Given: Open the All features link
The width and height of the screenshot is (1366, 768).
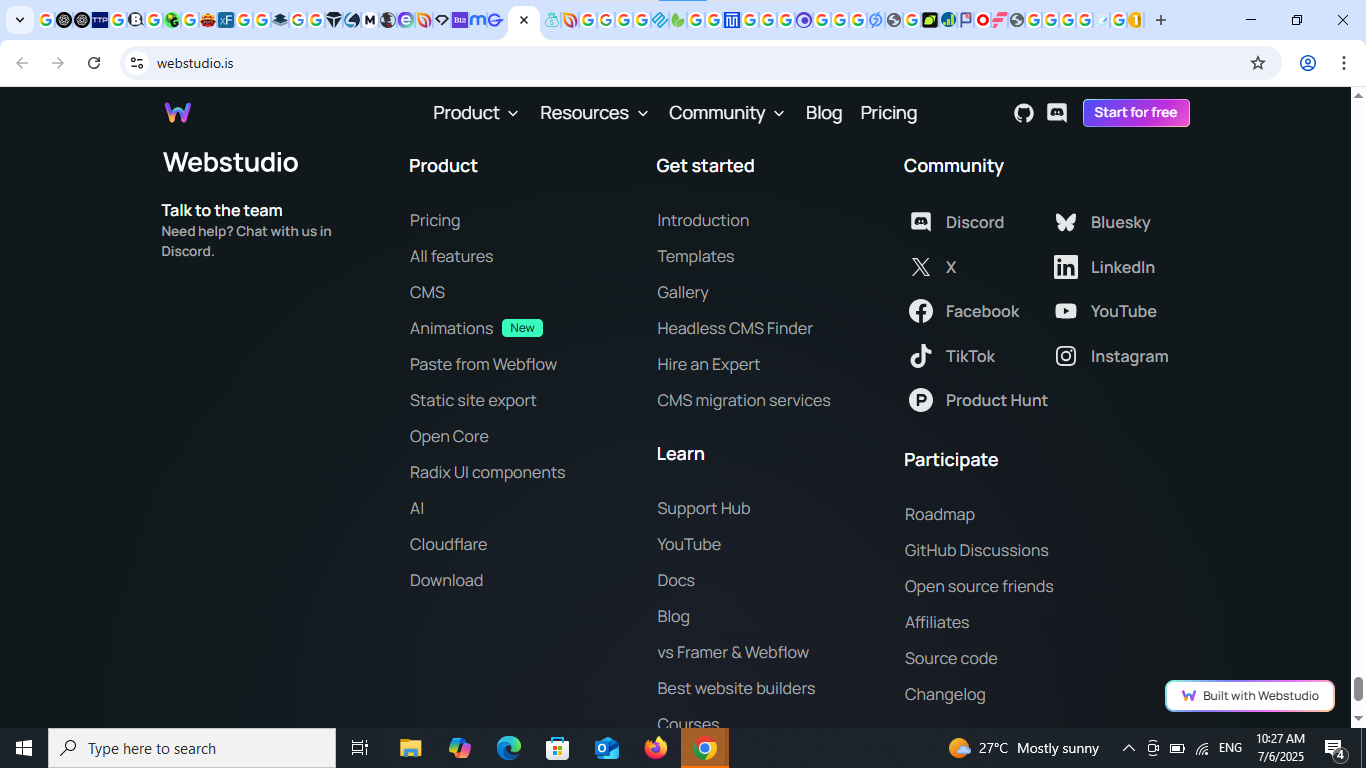Looking at the screenshot, I should click(x=451, y=256).
